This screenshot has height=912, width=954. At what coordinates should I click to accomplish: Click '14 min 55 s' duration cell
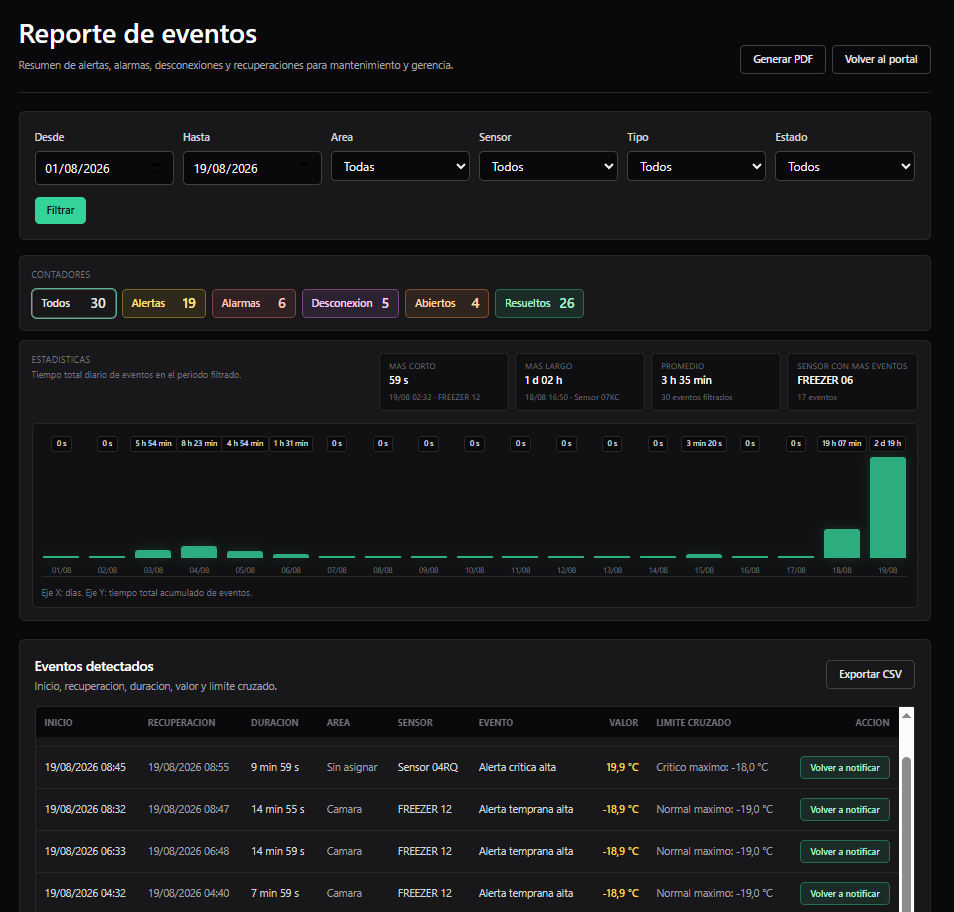coord(277,809)
